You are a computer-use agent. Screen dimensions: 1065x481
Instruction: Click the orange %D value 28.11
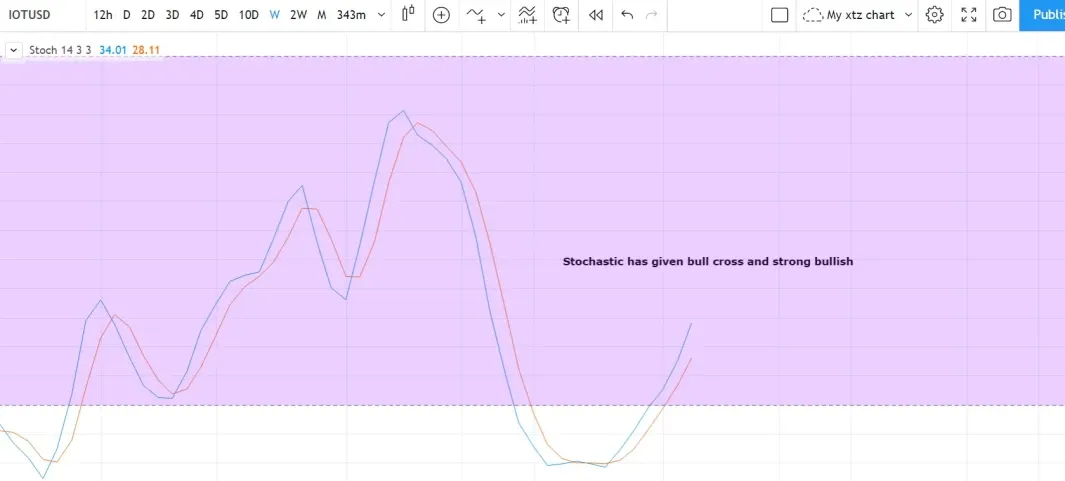pyautogui.click(x=146, y=50)
